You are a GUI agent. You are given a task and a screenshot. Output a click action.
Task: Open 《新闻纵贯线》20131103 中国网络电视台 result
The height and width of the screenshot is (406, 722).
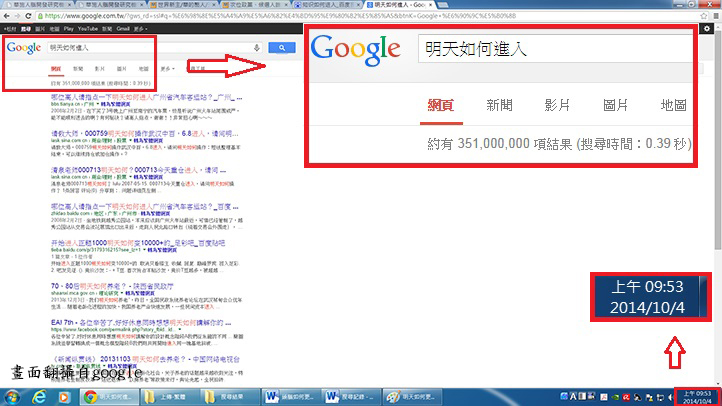pyautogui.click(x=145, y=359)
